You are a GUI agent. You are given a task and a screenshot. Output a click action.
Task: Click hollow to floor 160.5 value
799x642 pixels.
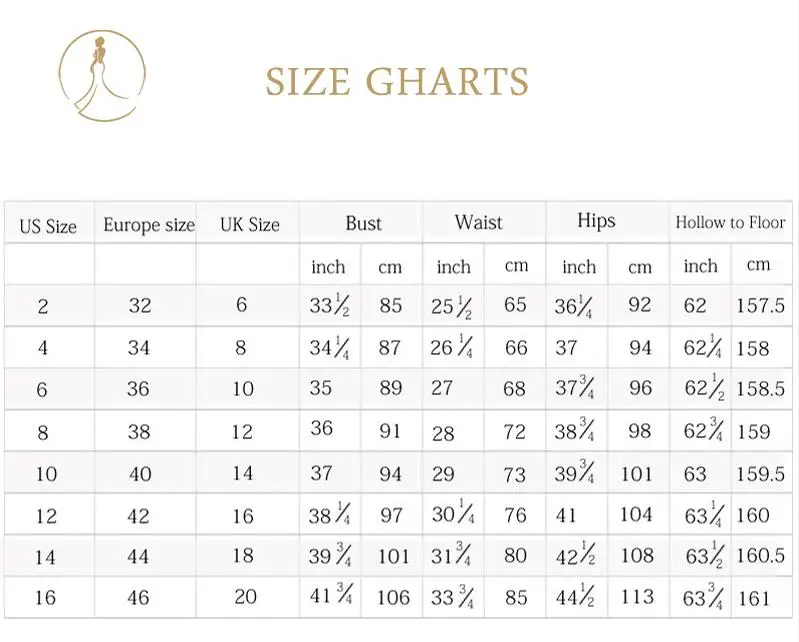[760, 555]
